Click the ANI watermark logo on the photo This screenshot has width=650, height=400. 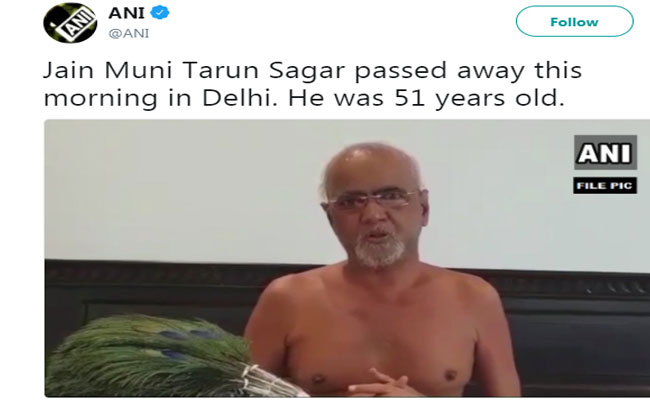(605, 152)
